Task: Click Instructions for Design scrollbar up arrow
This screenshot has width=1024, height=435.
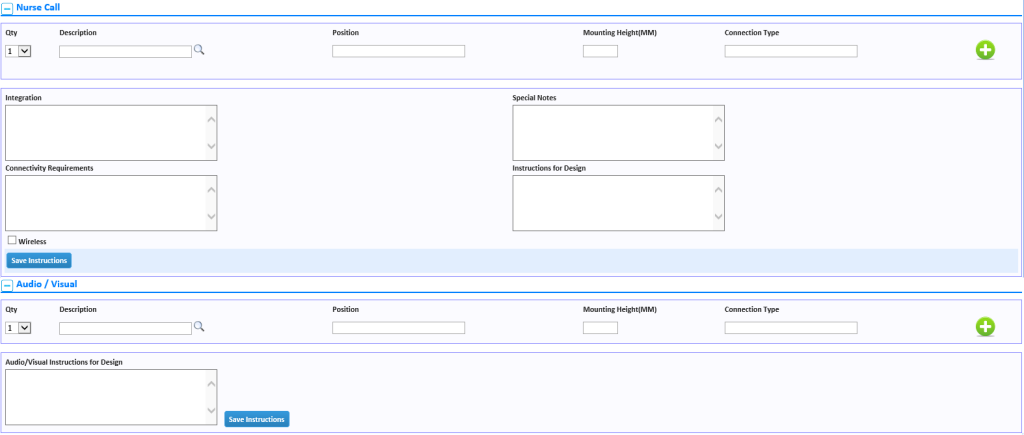Action: point(718,189)
